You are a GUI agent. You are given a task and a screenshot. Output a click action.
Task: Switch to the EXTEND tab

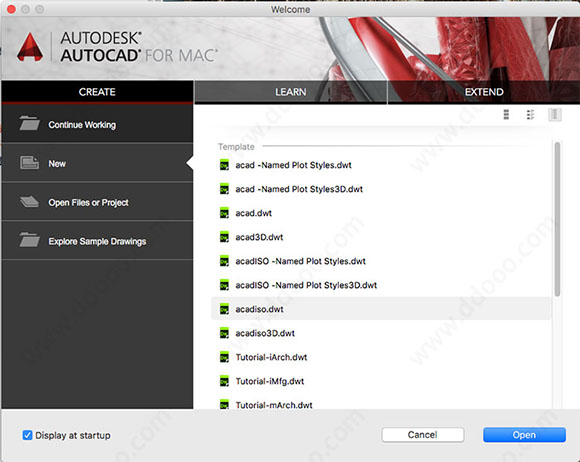pos(483,92)
